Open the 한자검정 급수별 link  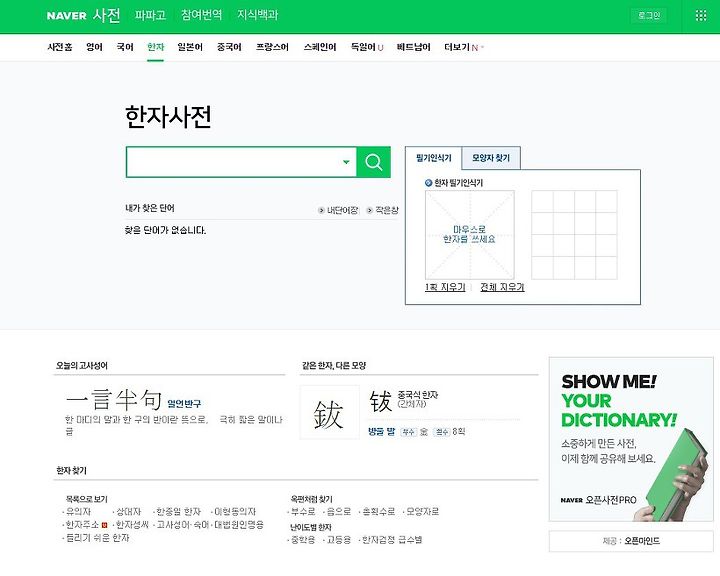pos(392,540)
